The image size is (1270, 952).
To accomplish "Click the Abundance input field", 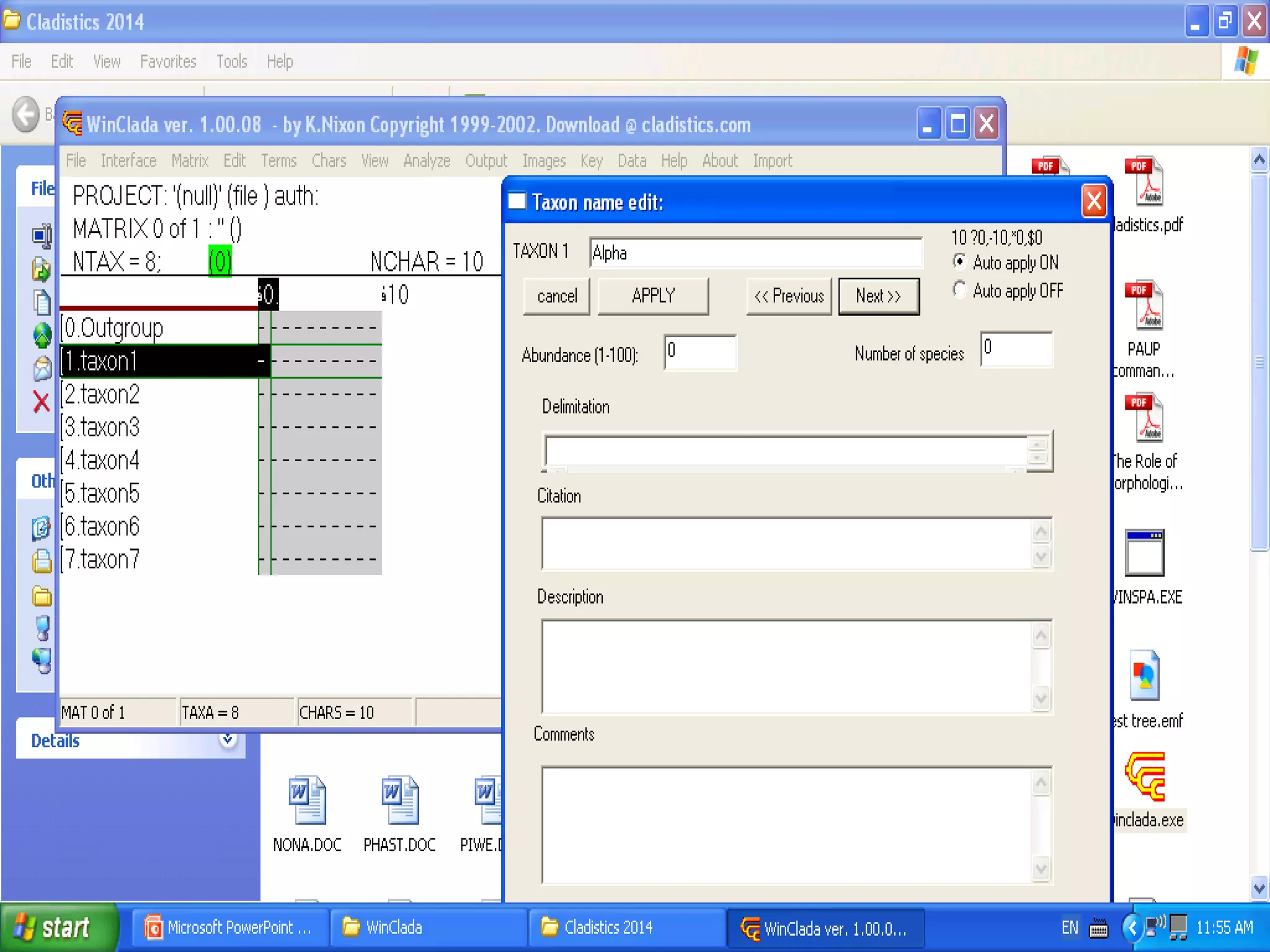I will point(699,352).
